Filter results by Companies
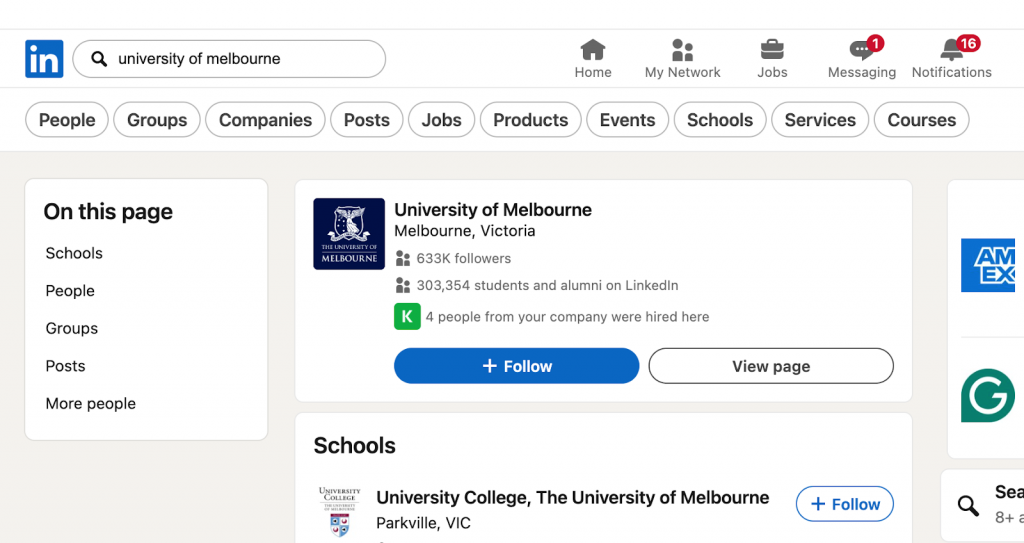This screenshot has height=543, width=1024. click(265, 120)
